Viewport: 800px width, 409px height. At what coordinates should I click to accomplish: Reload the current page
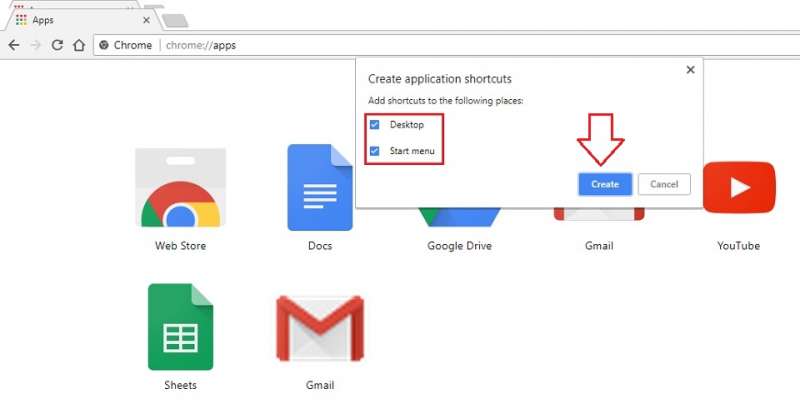point(57,45)
